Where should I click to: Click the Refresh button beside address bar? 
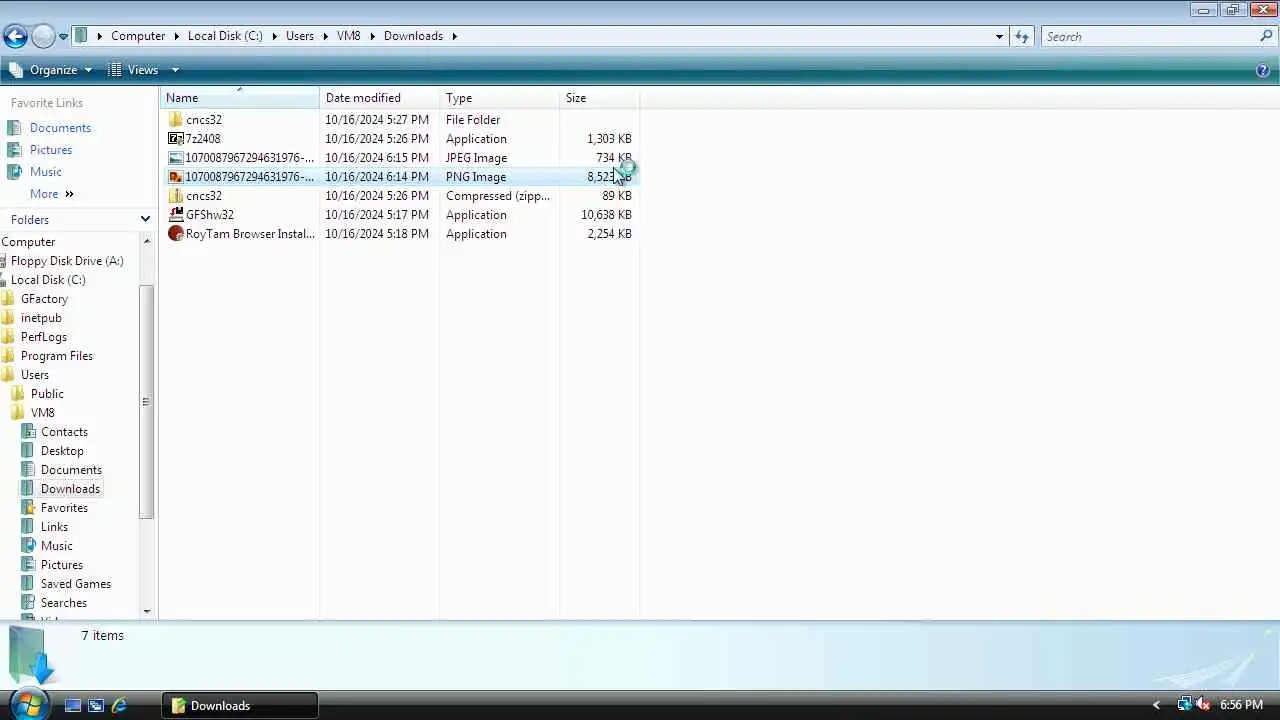pyautogui.click(x=1021, y=36)
